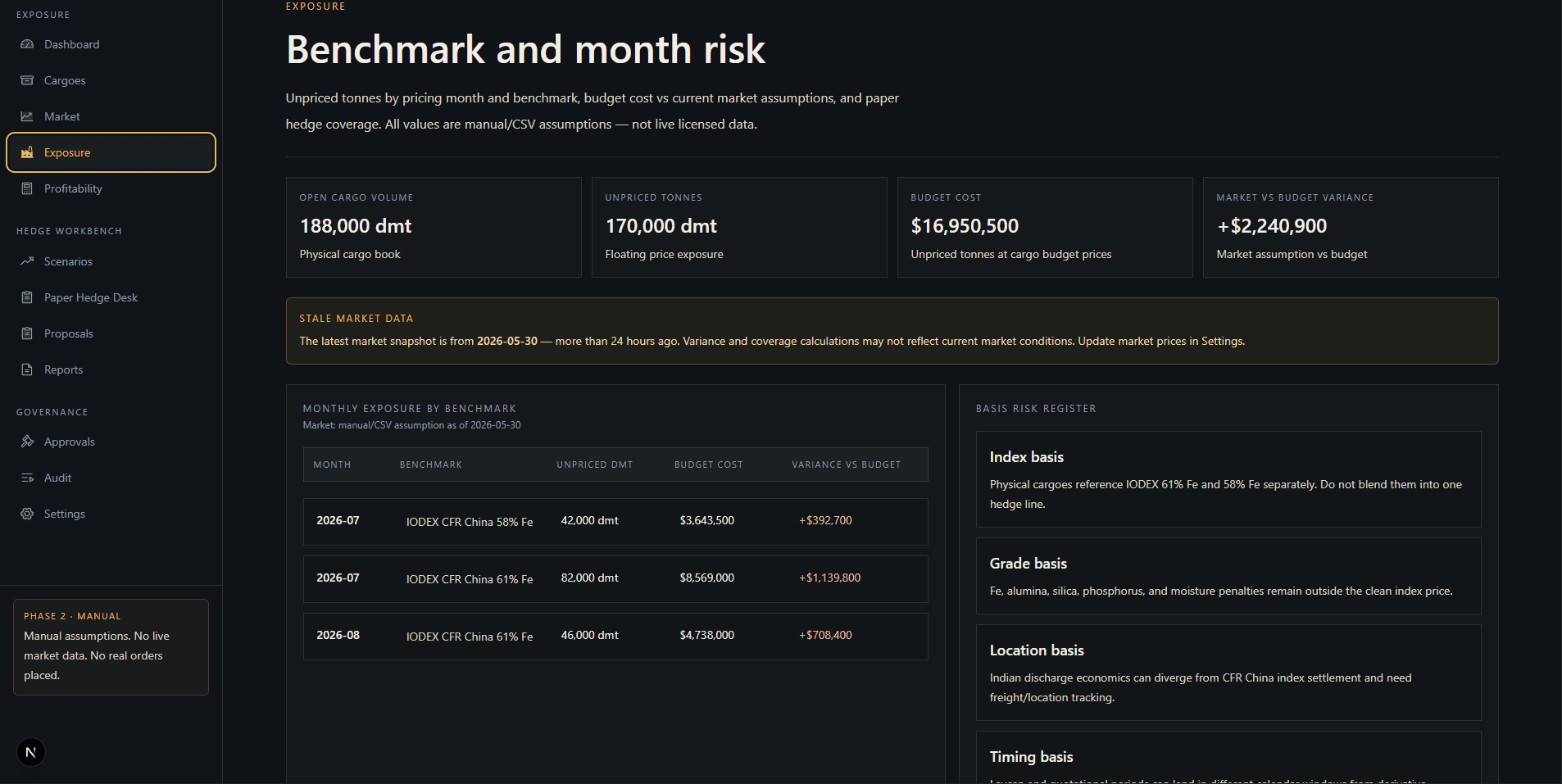Screen dimensions: 1562x784
Task: Click the Reports document icon
Action: [x=27, y=369]
